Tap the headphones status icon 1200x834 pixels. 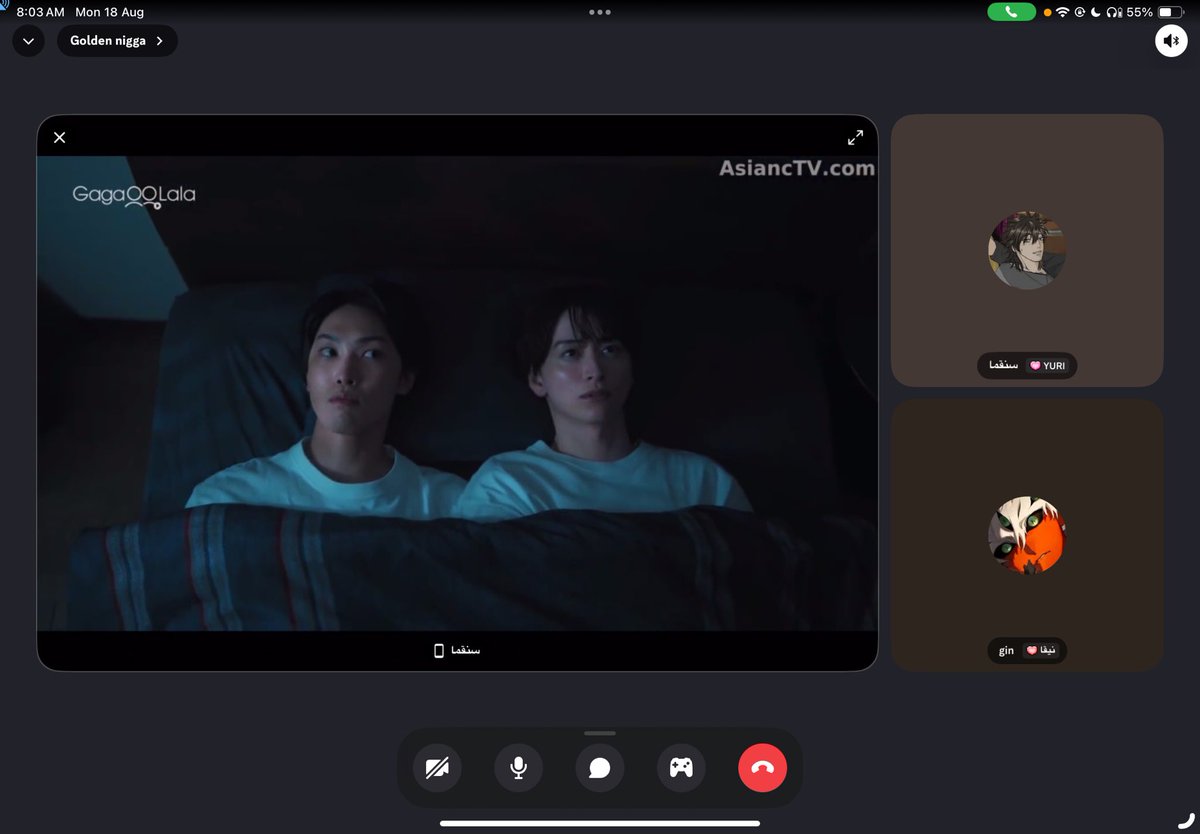click(1114, 12)
